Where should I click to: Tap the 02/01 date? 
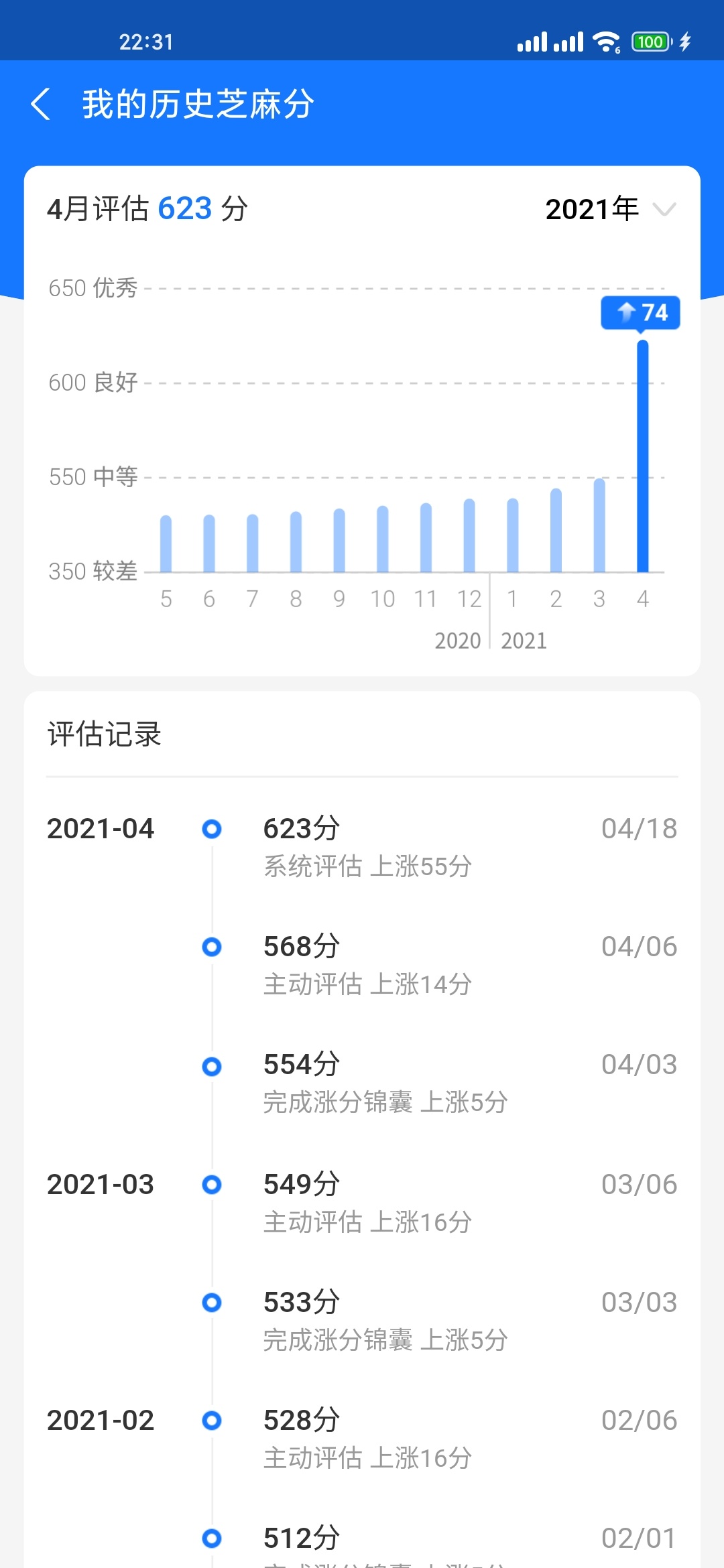[639, 1539]
